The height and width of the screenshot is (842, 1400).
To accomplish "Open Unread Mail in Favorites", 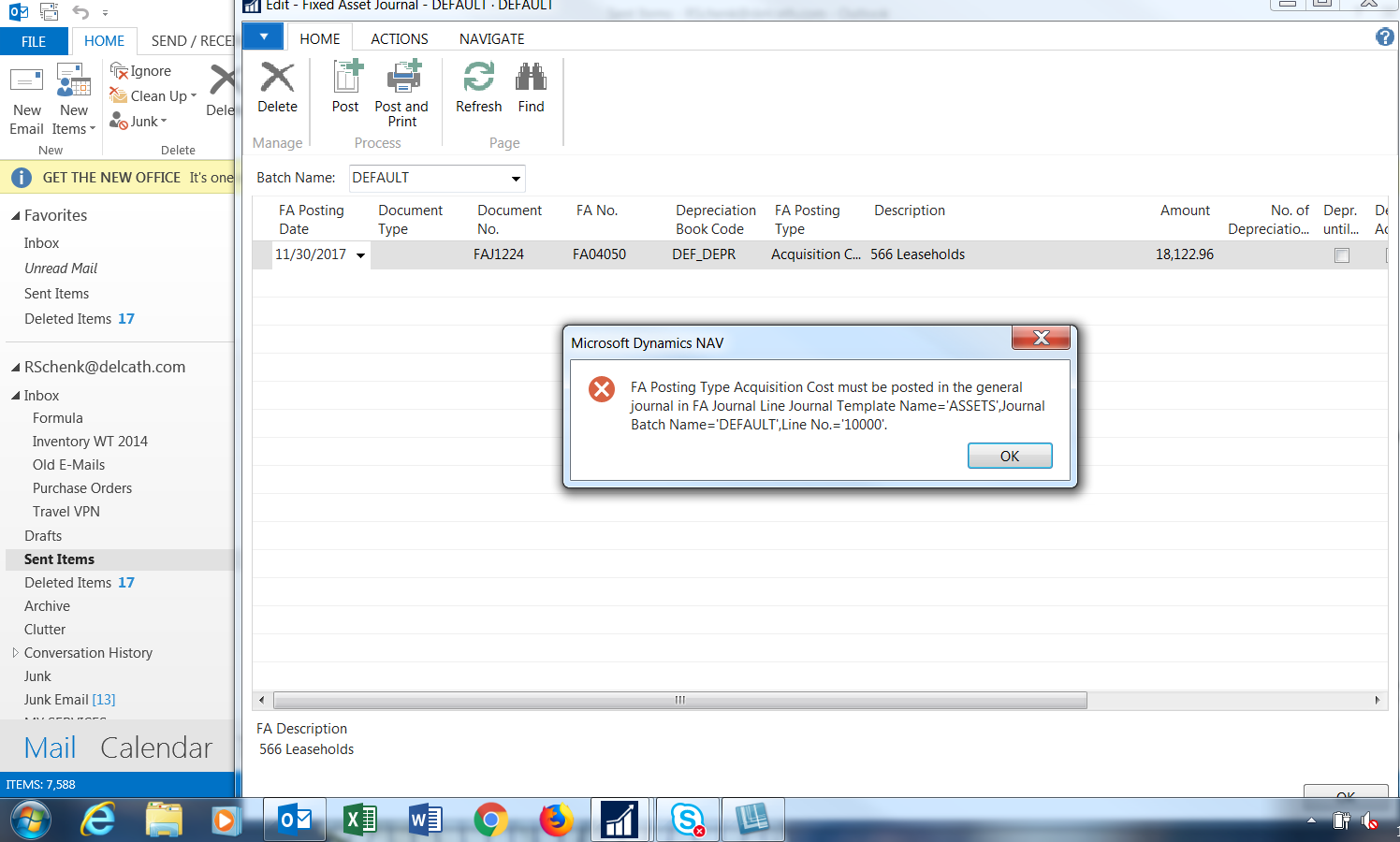I will point(61,269).
